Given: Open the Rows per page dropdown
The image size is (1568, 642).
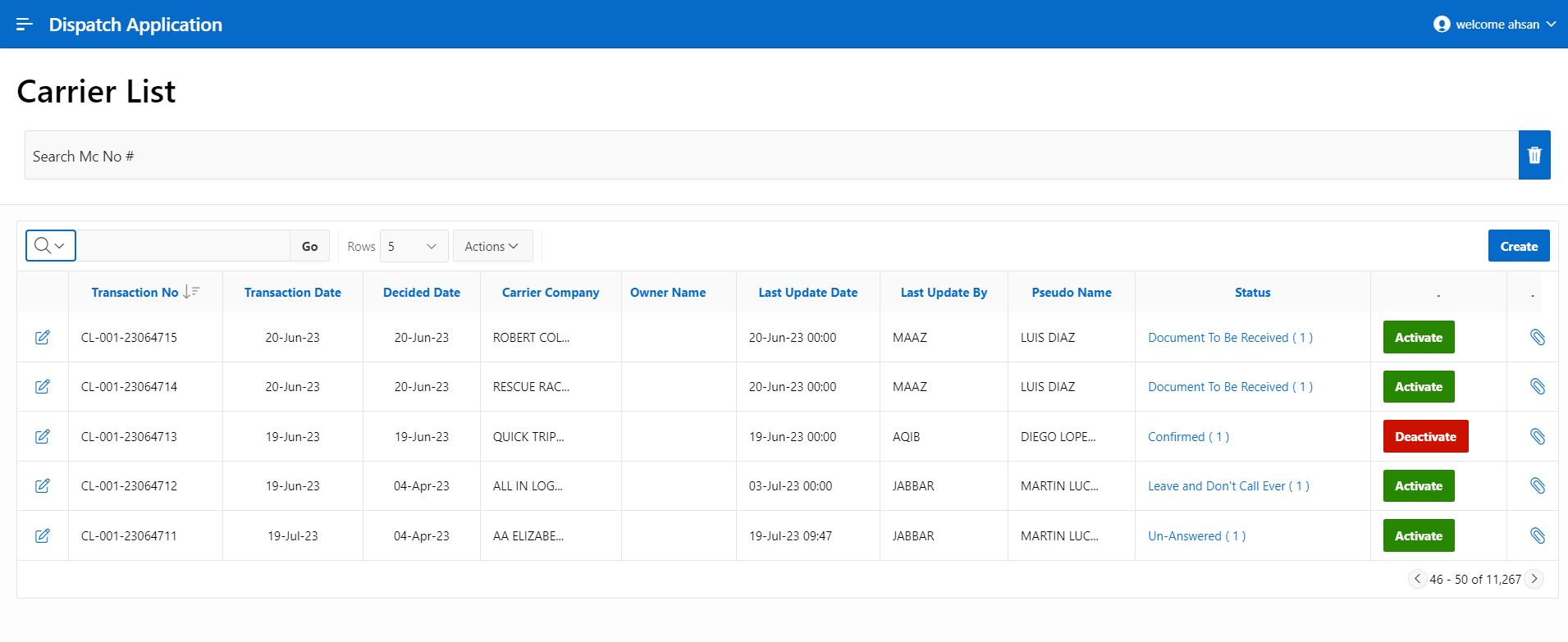Looking at the screenshot, I should click(414, 246).
